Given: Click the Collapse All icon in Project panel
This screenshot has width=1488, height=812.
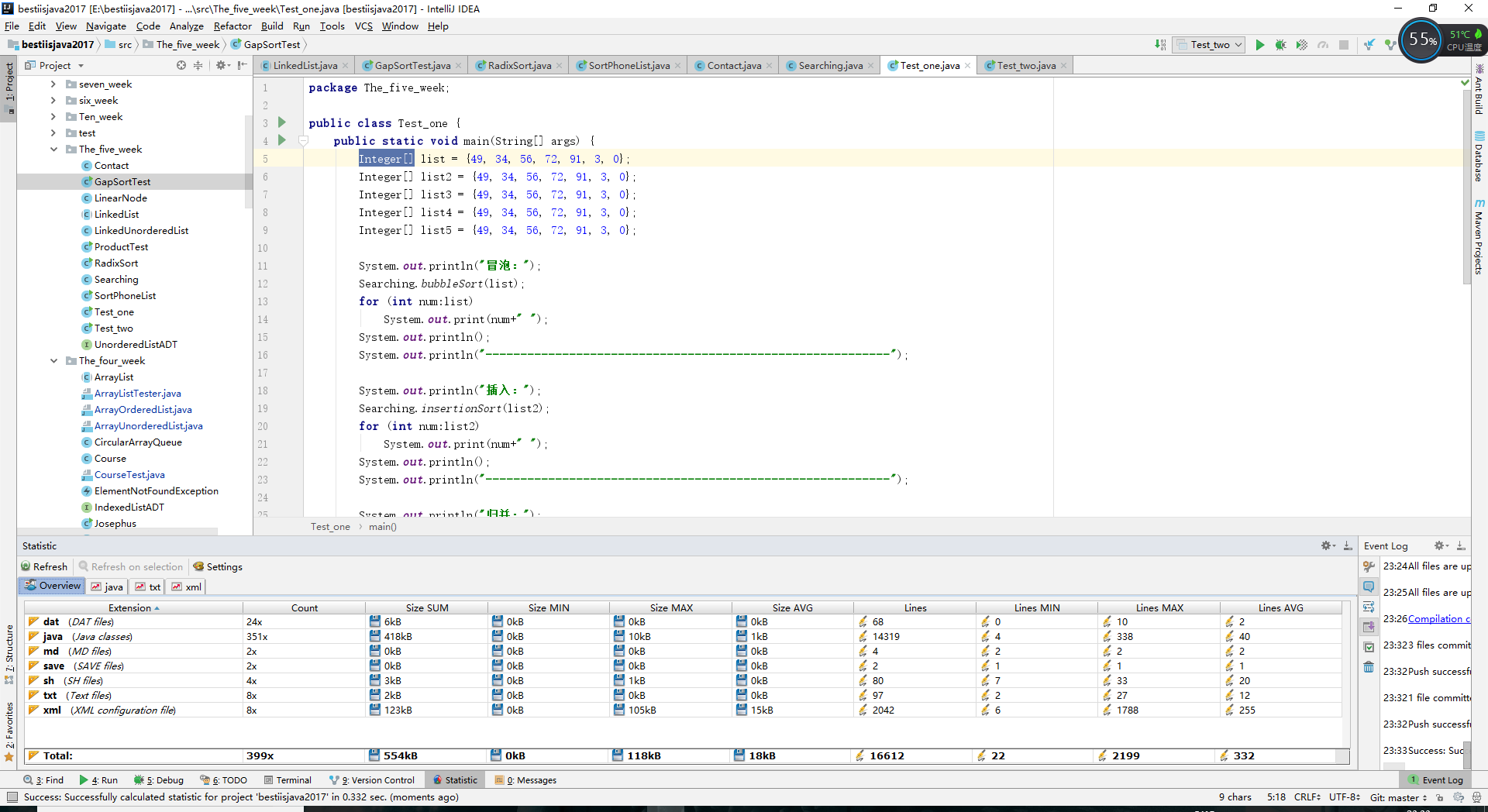Looking at the screenshot, I should coord(198,65).
